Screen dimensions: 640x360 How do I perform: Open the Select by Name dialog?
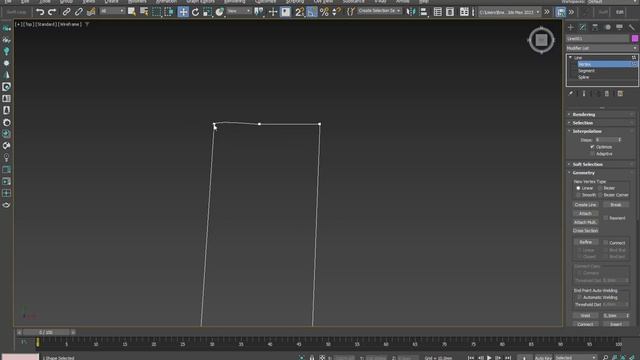144,12
